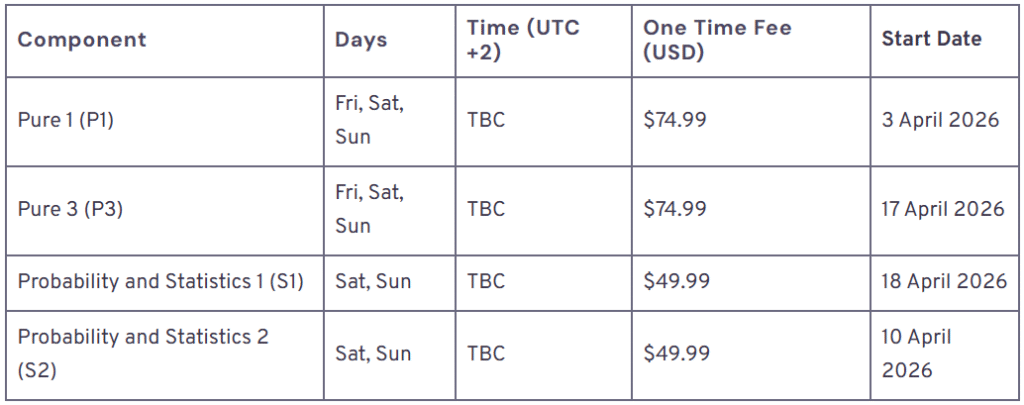
Task: Click the $74.99 fee for Pure 1
Action: (x=675, y=120)
